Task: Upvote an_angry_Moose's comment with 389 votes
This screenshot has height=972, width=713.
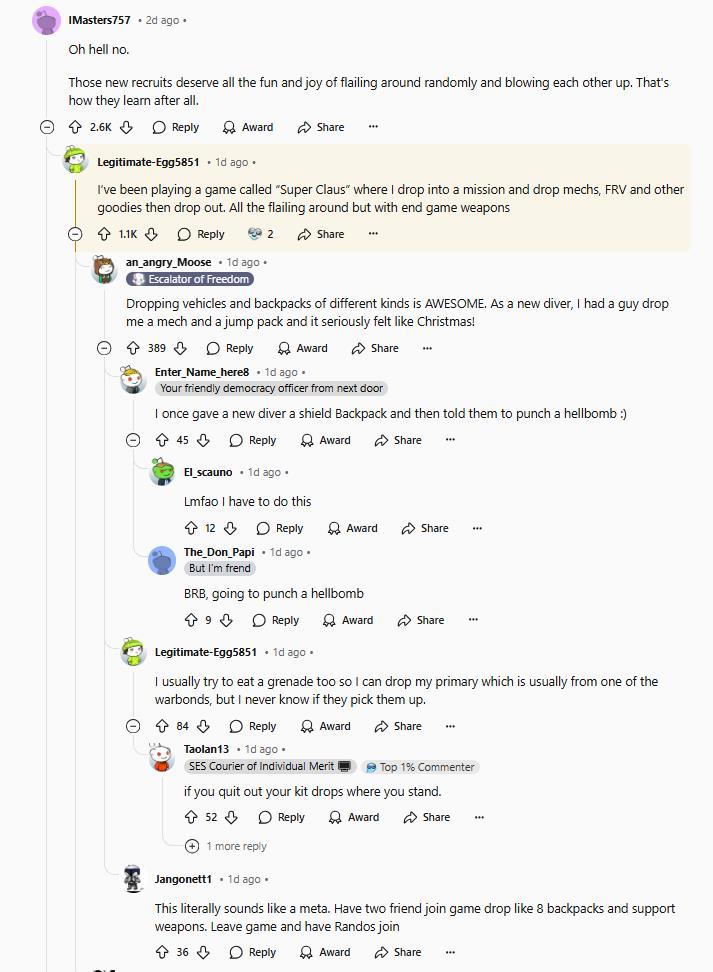Action: pos(133,348)
